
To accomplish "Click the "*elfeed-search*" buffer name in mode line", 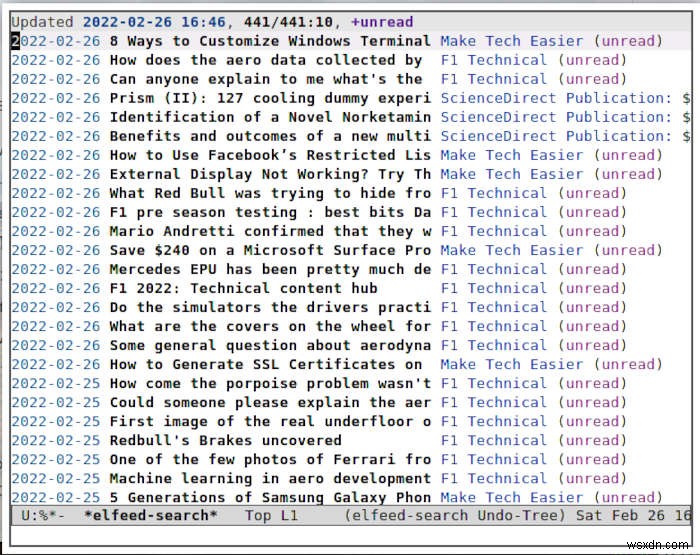I will click(x=150, y=516).
